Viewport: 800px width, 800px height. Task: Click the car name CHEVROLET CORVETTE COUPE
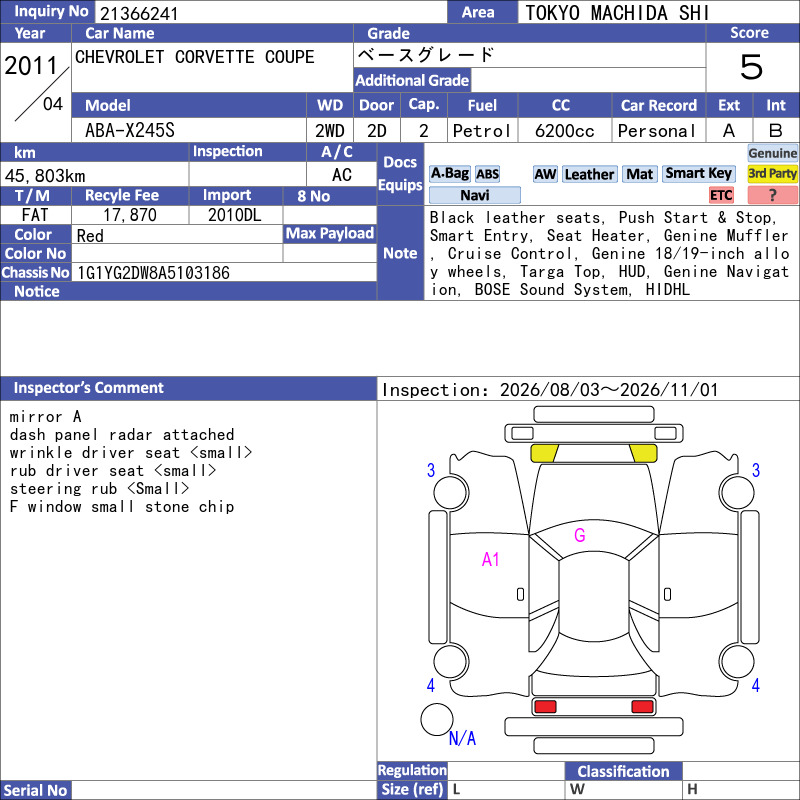tap(194, 57)
